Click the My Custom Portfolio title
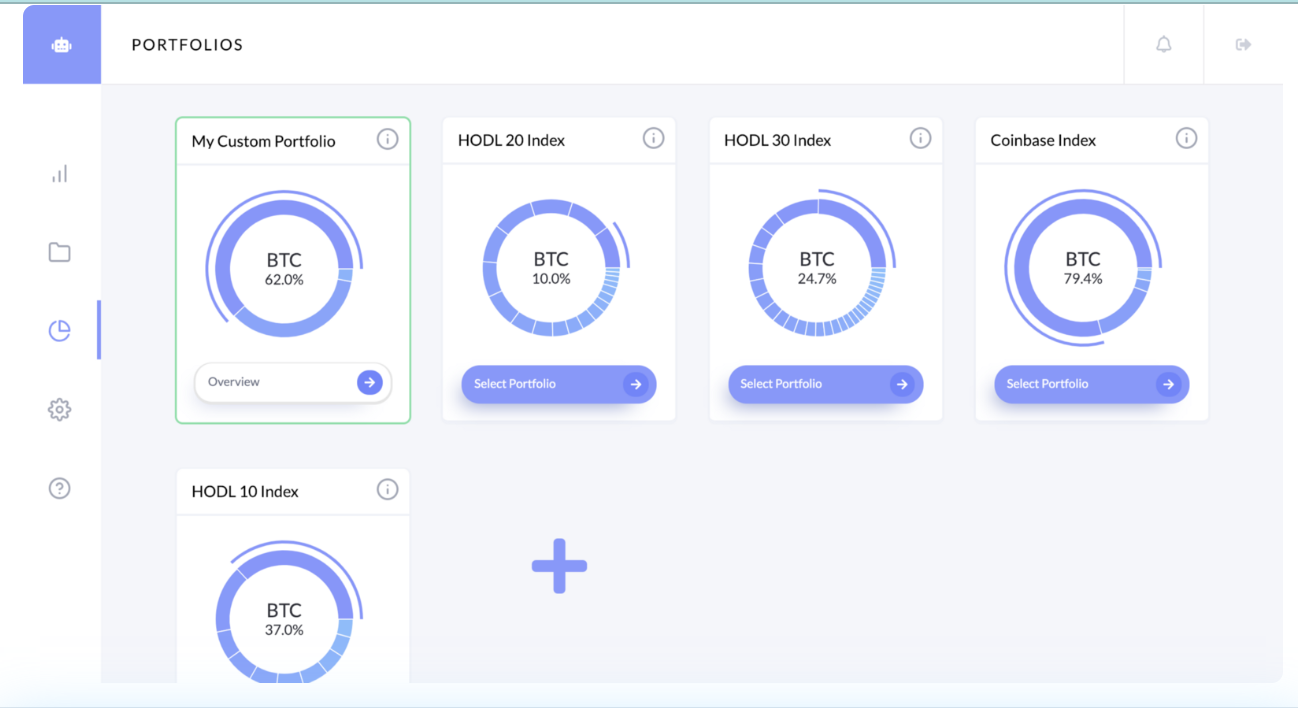Screen dimensions: 1298x714 coord(263,141)
